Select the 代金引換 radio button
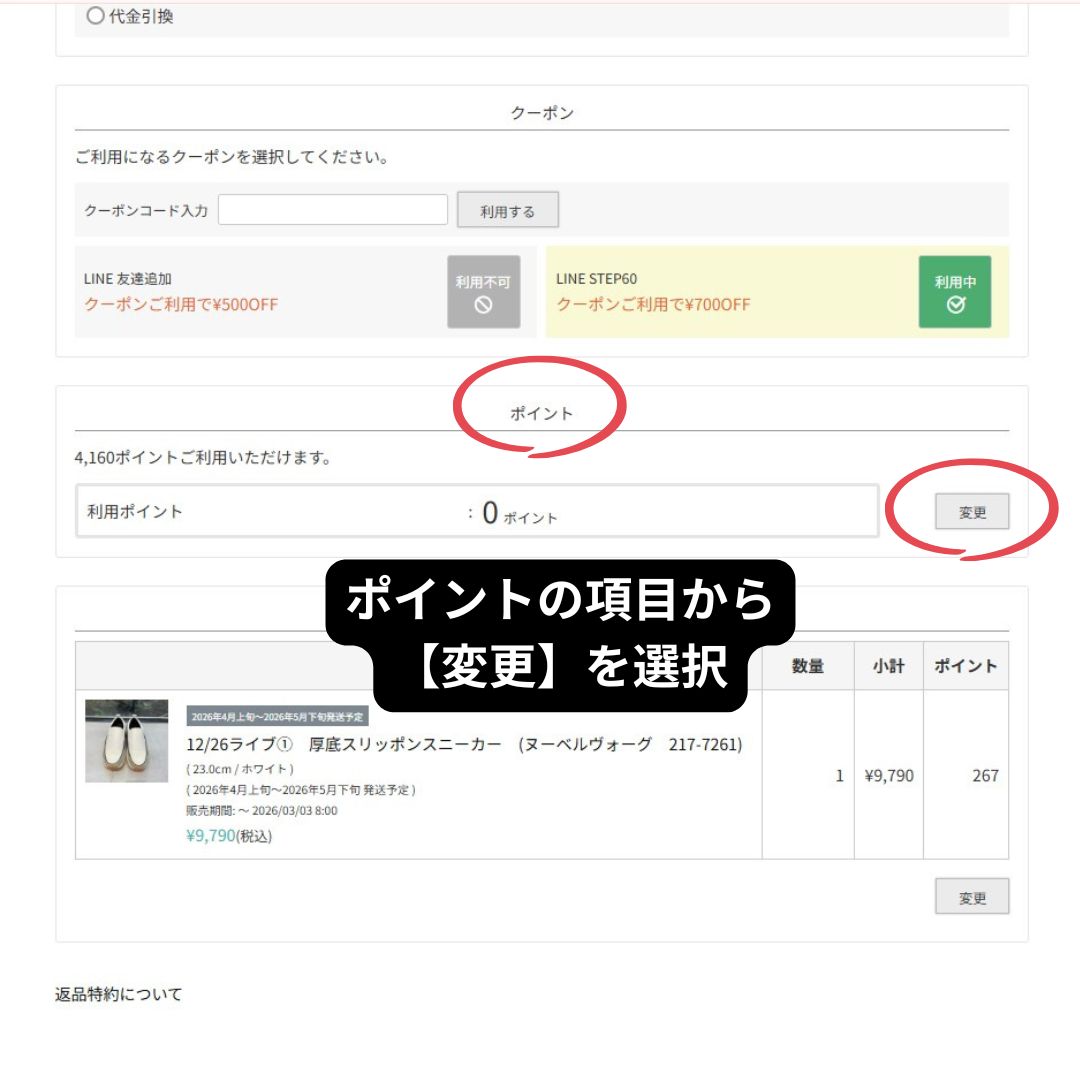The height and width of the screenshot is (1080, 1080). pos(96,16)
